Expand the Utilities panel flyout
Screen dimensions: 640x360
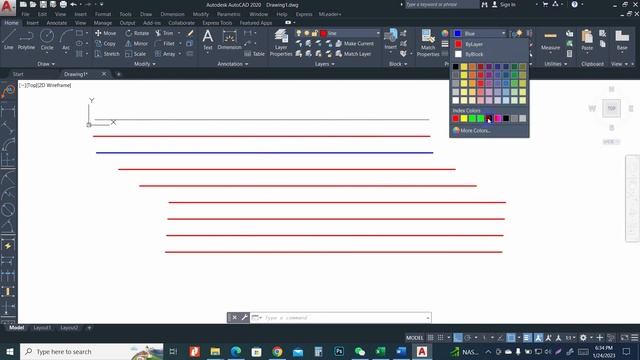555,64
